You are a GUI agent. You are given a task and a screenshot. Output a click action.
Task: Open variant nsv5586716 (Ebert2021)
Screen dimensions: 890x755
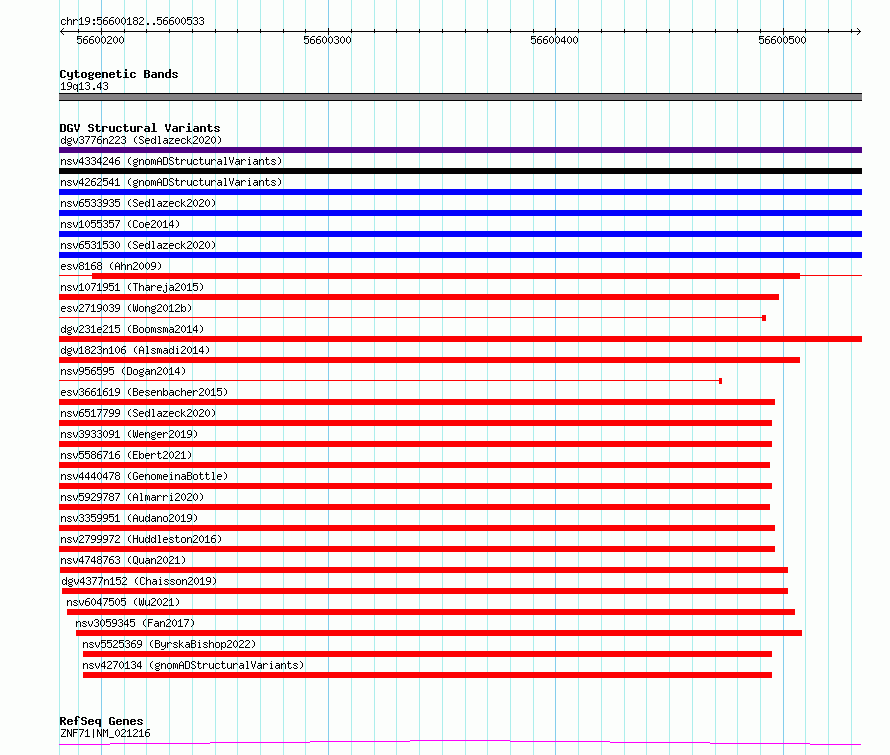pyautogui.click(x=126, y=455)
